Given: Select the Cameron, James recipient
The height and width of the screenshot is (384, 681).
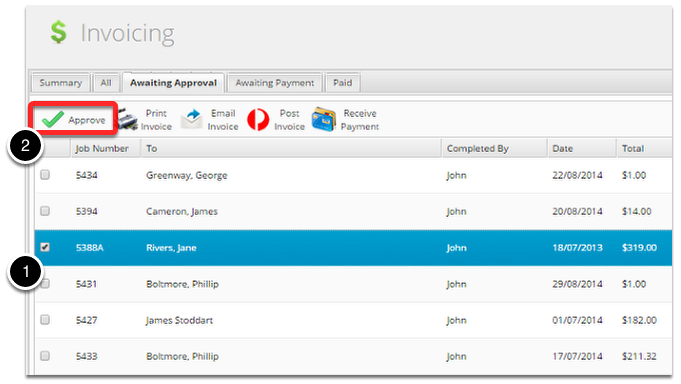Looking at the screenshot, I should click(x=182, y=212).
